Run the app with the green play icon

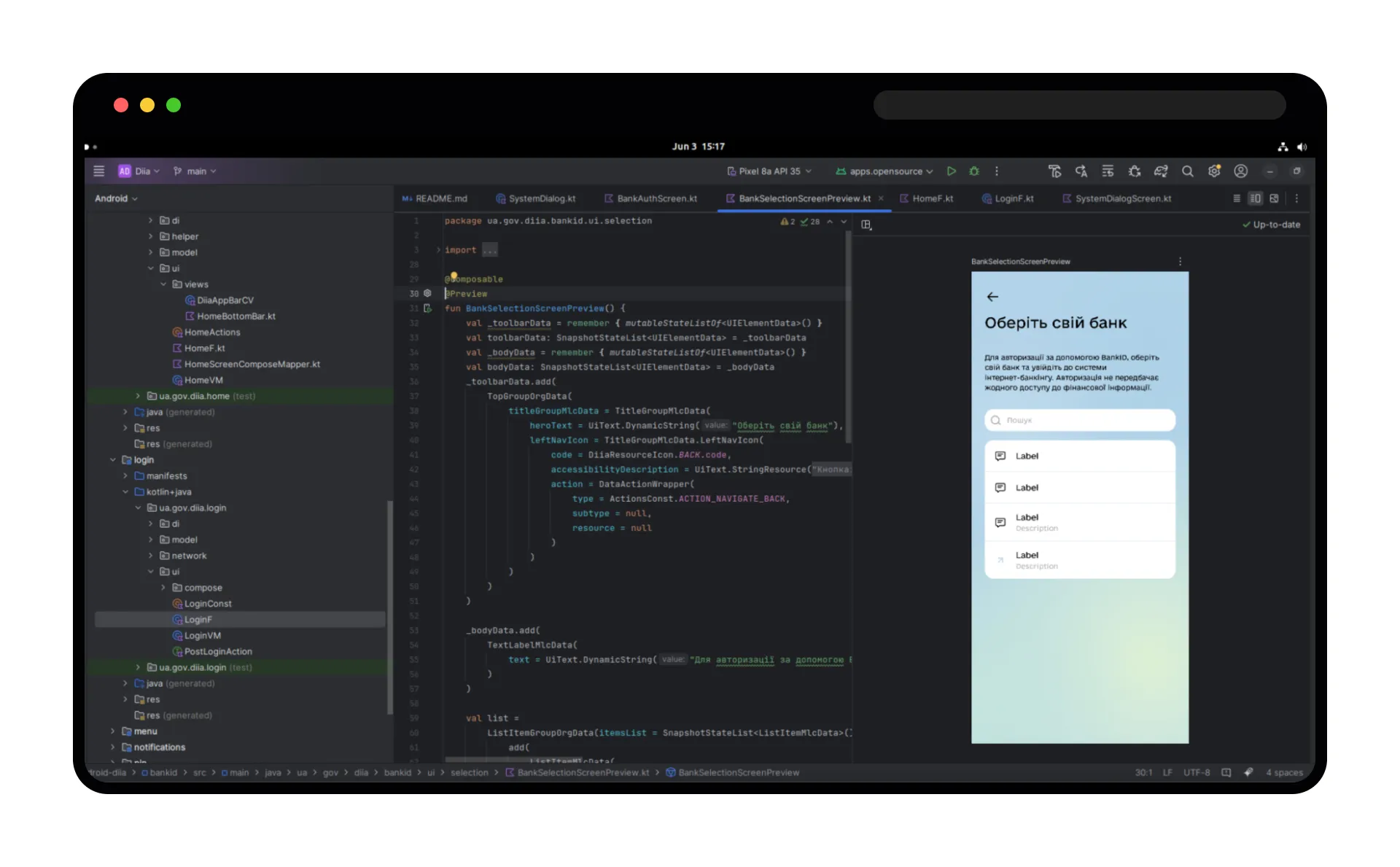click(951, 171)
